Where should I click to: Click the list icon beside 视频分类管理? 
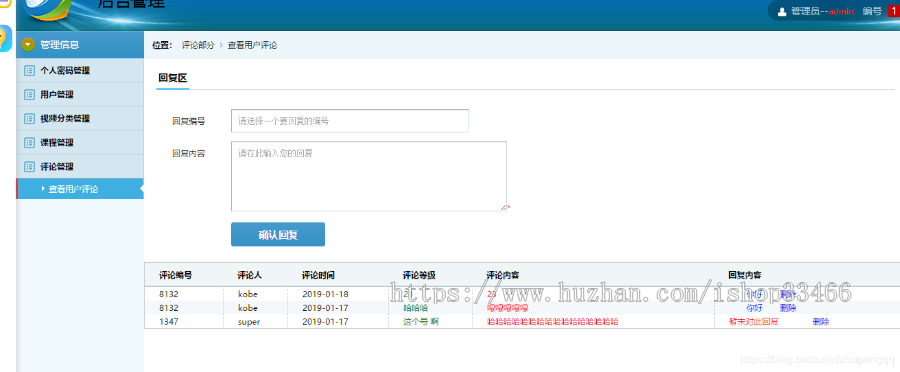pos(29,119)
